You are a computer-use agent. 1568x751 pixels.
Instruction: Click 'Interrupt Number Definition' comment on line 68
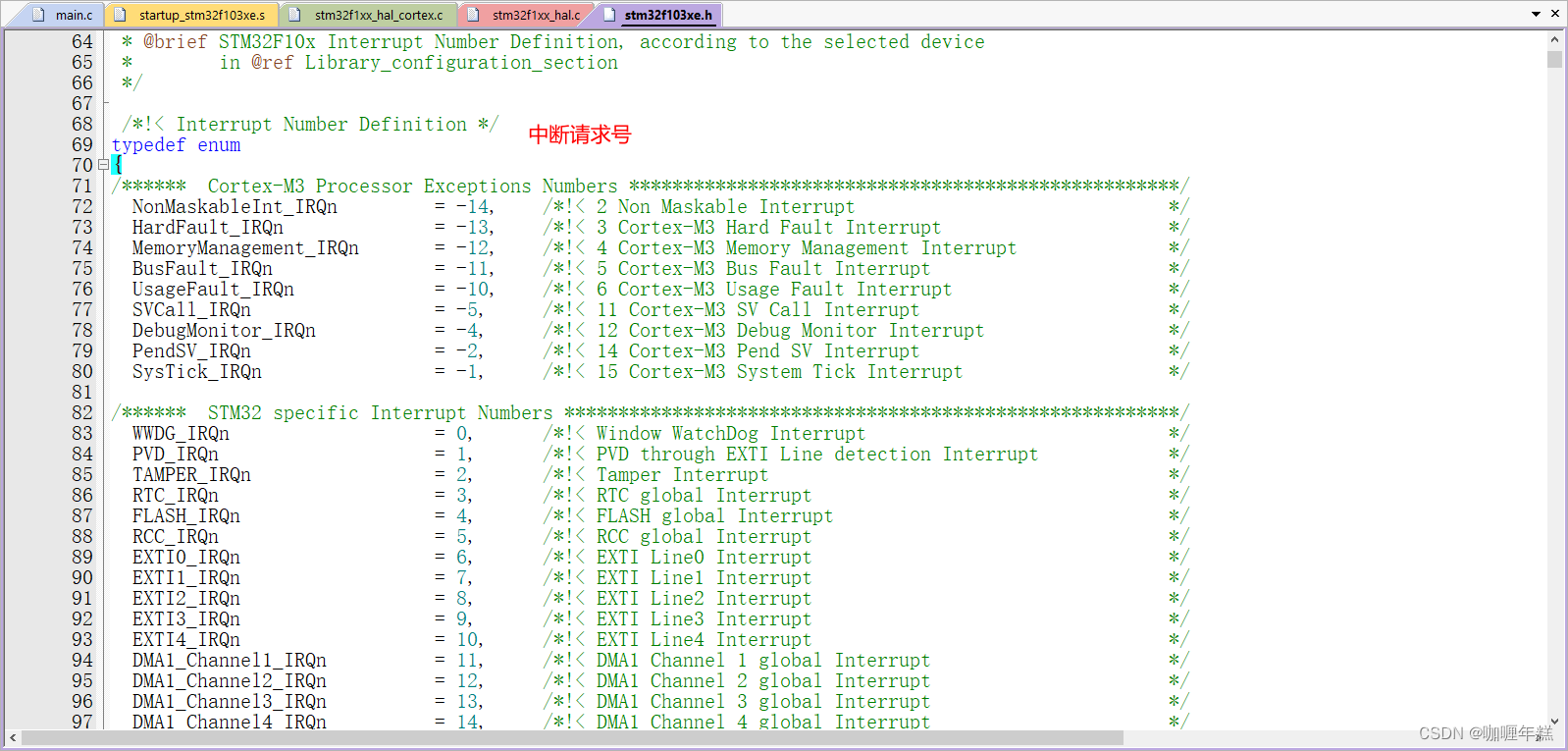322,125
